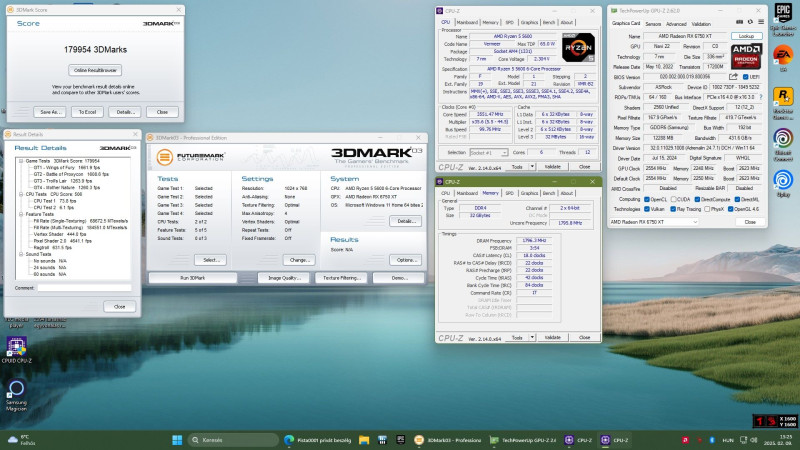Toggle the Ray Tracing checkbox
Screen dimensions: 800x450
point(673,209)
